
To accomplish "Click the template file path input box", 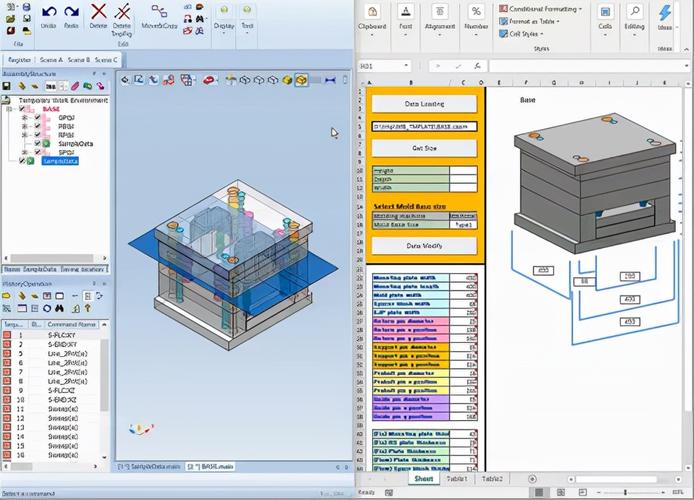I will (424, 127).
